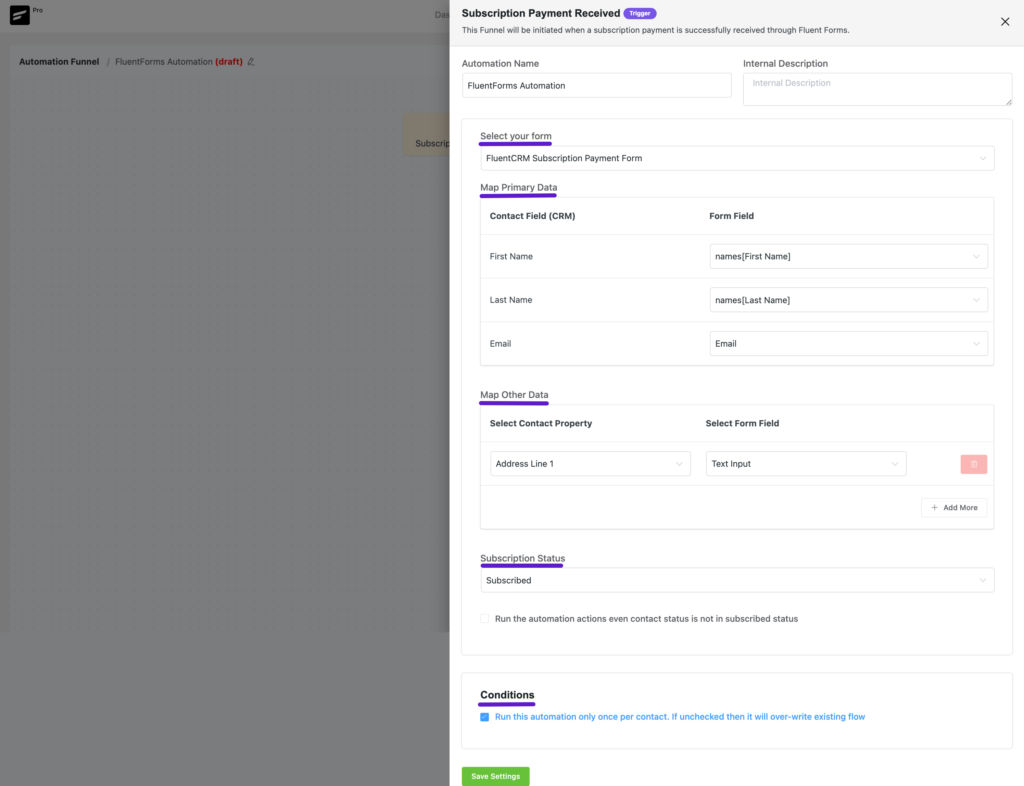Click the Automation Funnel breadcrumb link
The image size is (1024, 786).
point(60,61)
